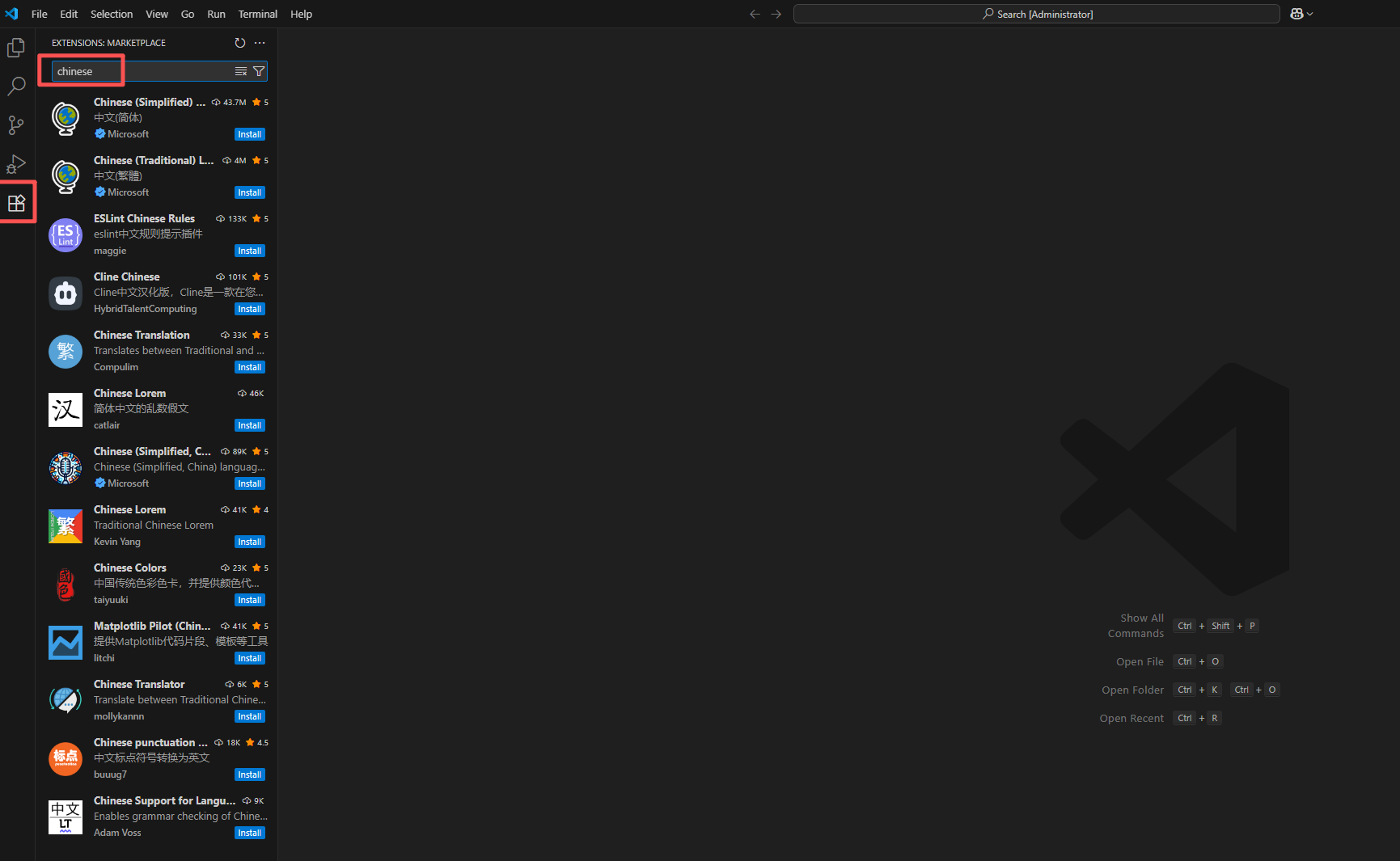Click the Open Folder shortcut label
This screenshot has height=861, width=1400.
click(x=1133, y=690)
